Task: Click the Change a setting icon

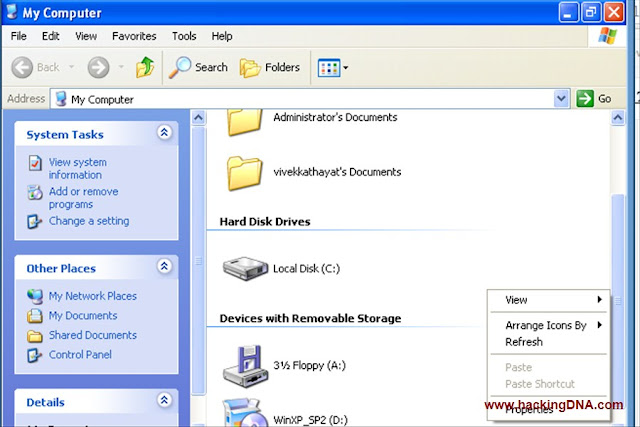Action: click(x=34, y=222)
